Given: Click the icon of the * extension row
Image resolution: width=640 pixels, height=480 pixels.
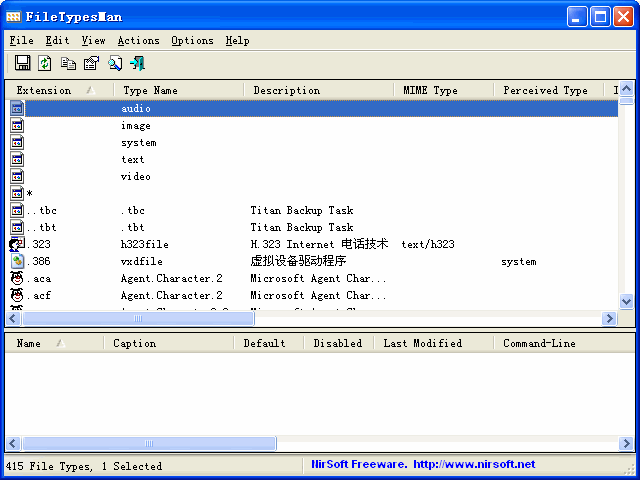Looking at the screenshot, I should [17, 193].
